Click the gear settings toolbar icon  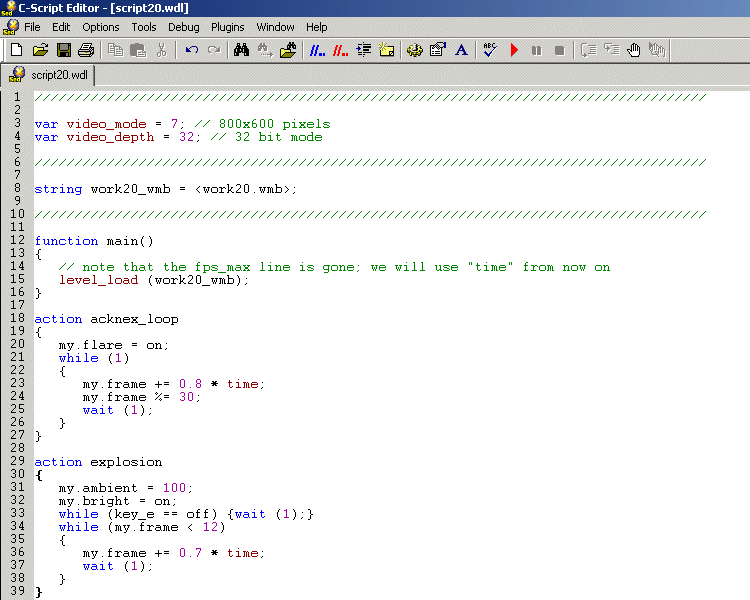click(x=414, y=50)
